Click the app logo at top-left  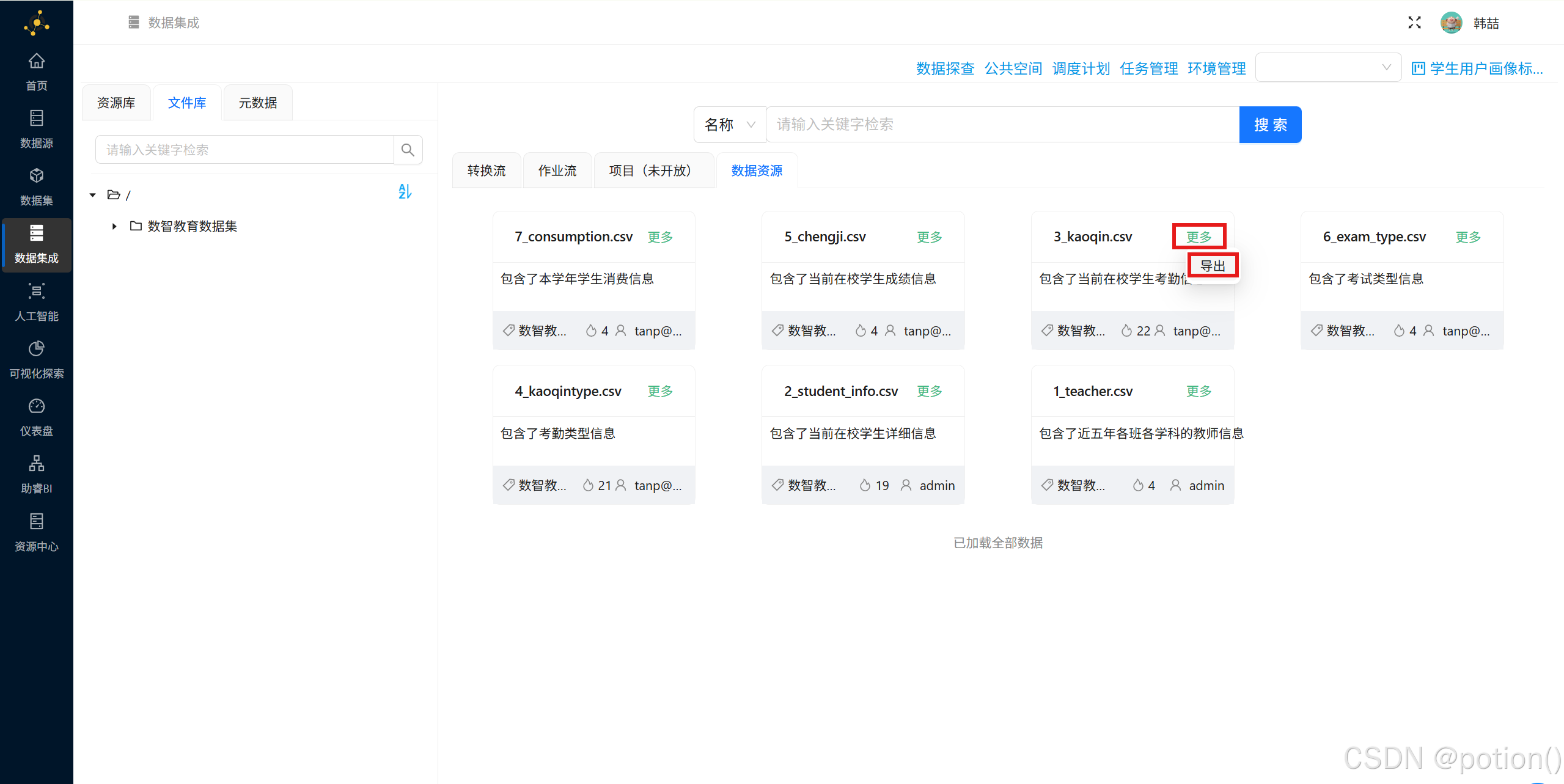(37, 23)
